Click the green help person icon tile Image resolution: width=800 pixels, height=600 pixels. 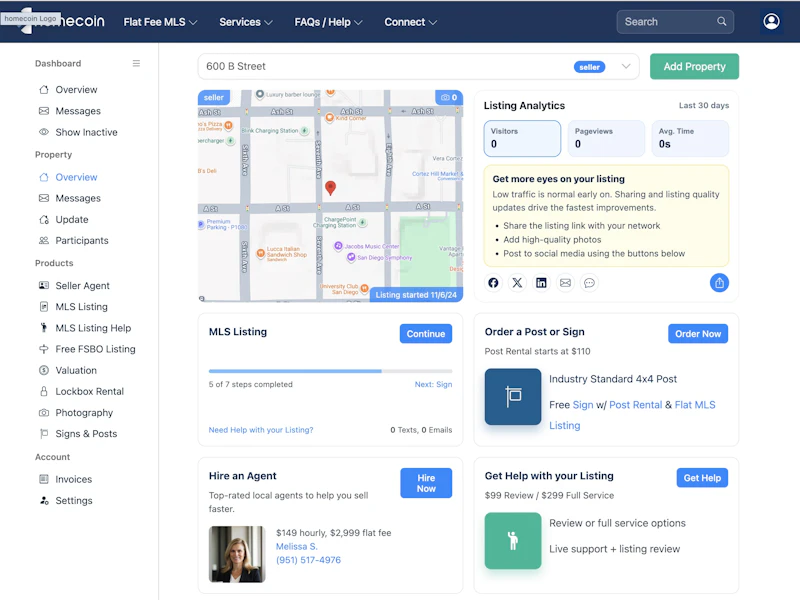click(x=513, y=541)
